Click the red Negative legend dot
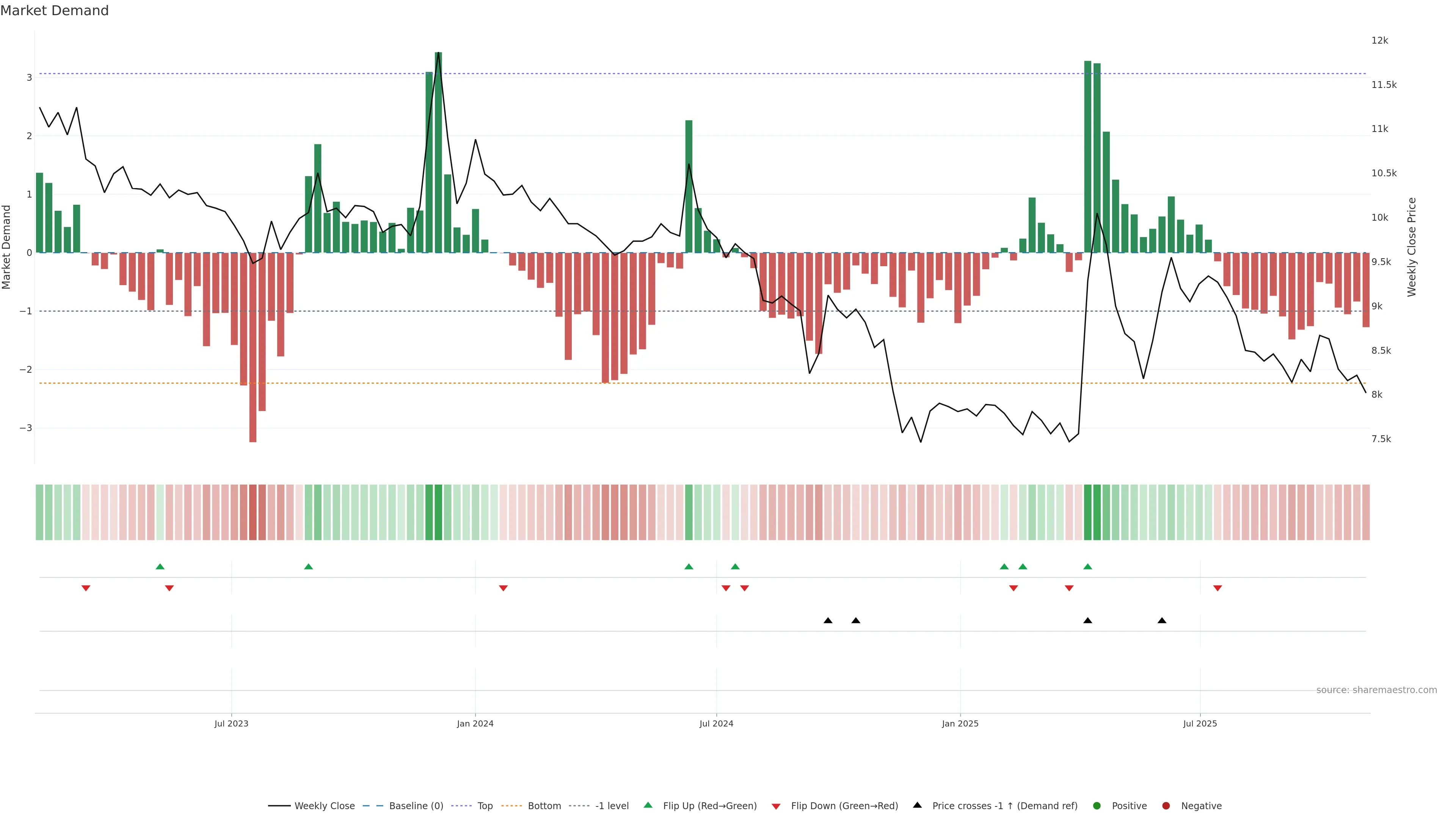Viewport: 1456px width, 819px height. [1166, 806]
